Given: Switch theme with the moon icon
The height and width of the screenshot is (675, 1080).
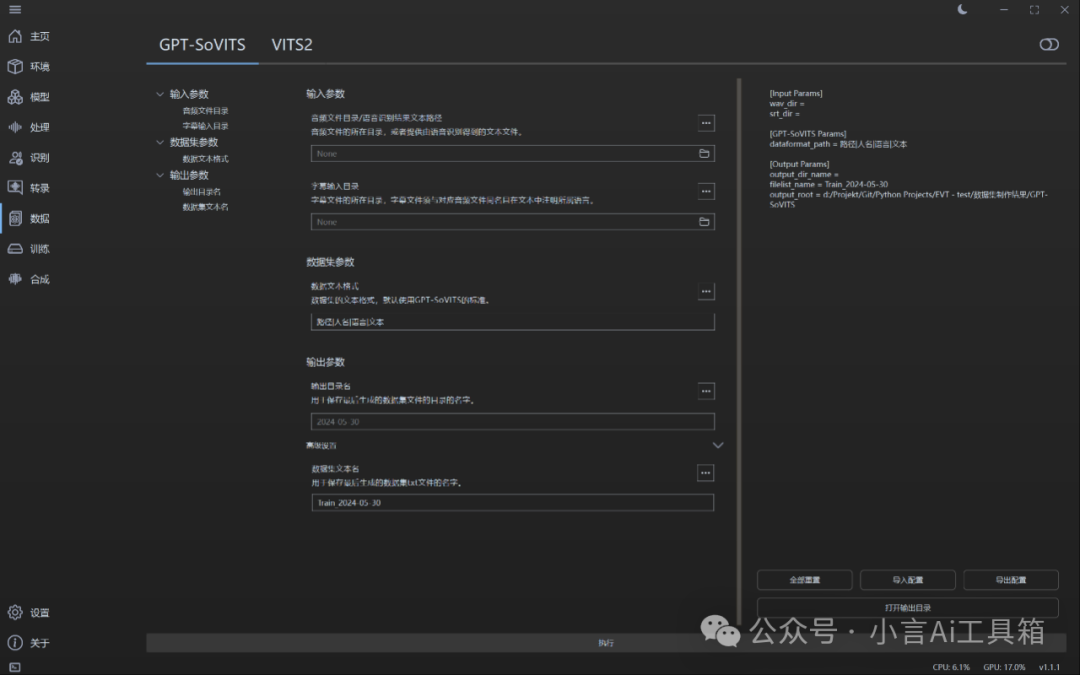Looking at the screenshot, I should click(962, 10).
